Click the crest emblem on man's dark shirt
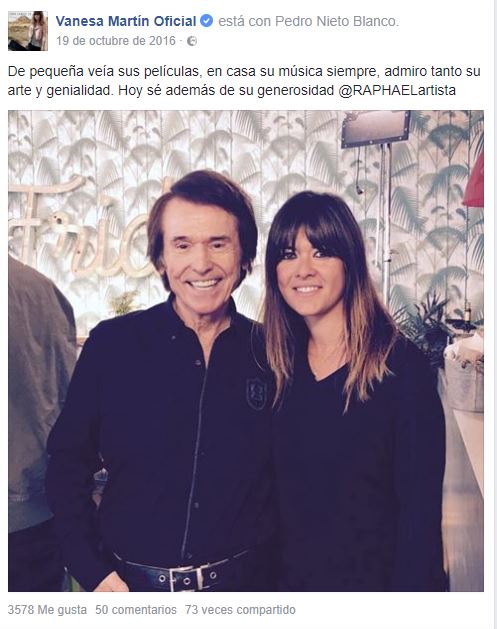This screenshot has height=629, width=497. coord(257,394)
